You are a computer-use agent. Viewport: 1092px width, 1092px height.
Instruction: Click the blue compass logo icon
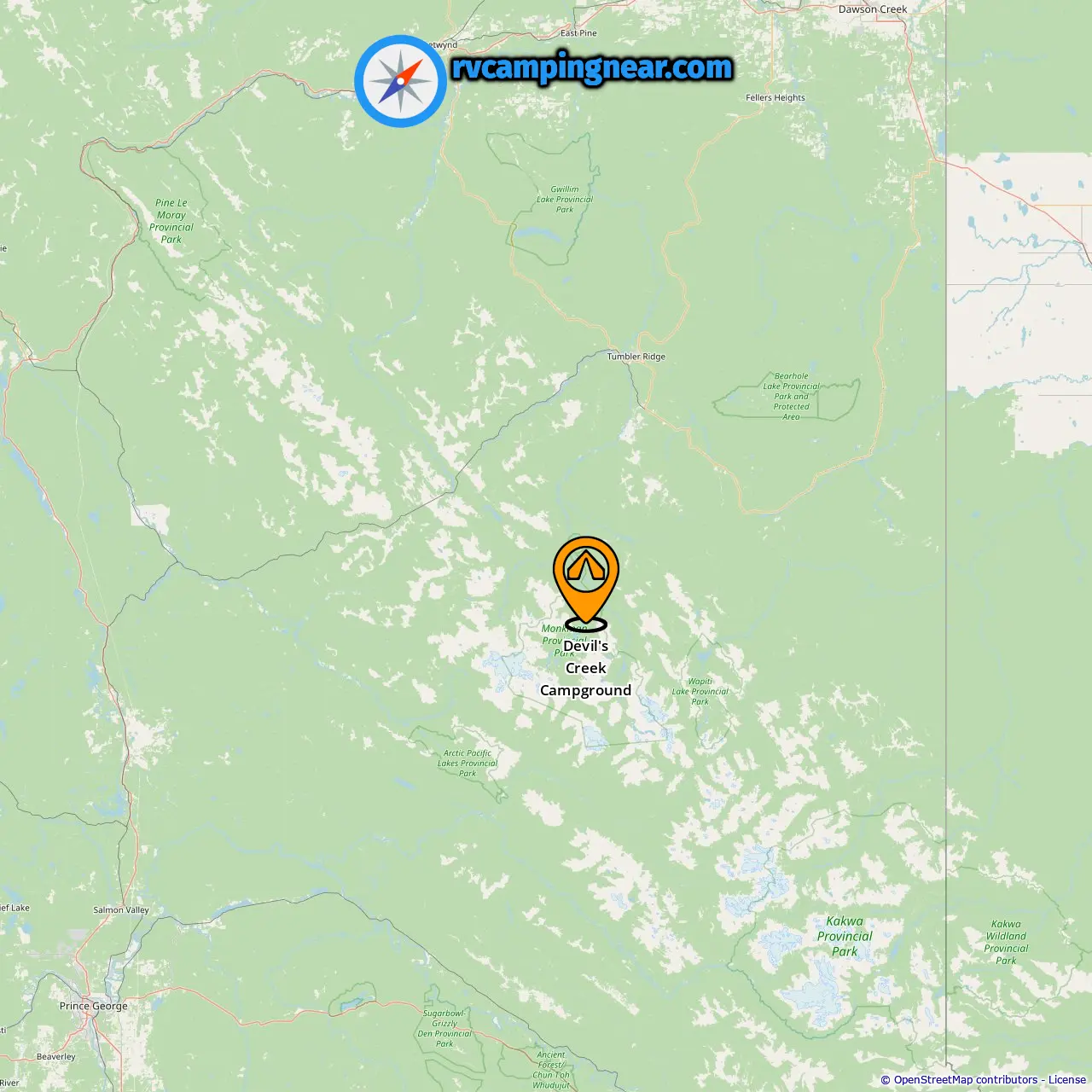coord(401,81)
